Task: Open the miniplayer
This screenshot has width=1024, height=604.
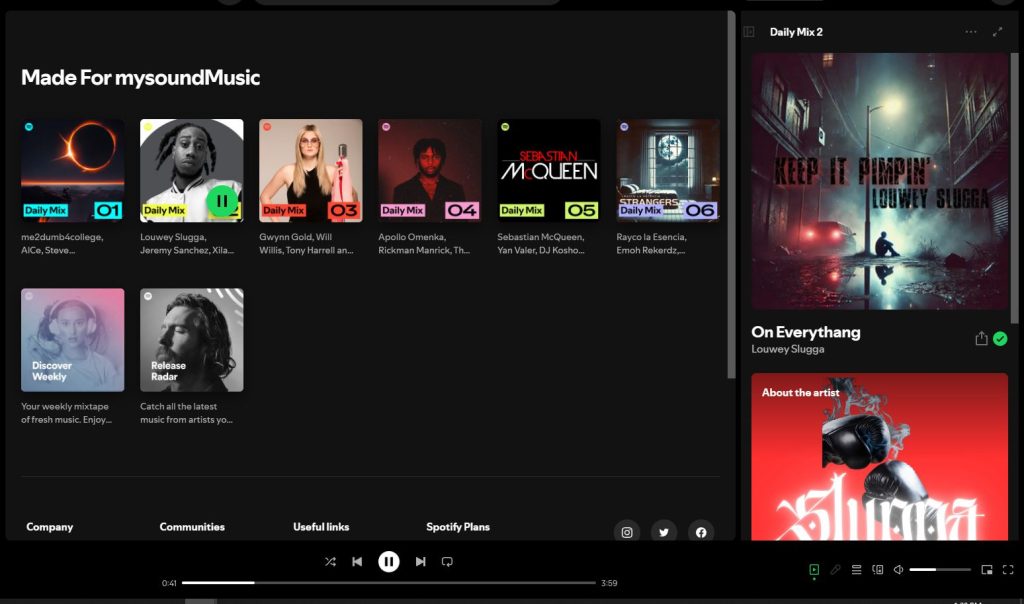Action: pos(987,569)
